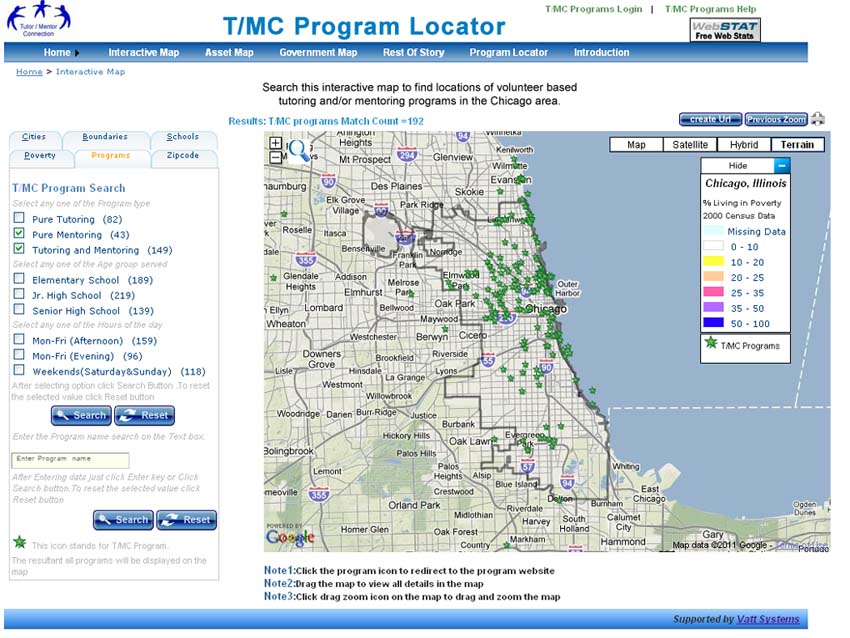Click the I-55 highway shield near Riverside
The width and height of the screenshot is (850, 638).
click(488, 360)
